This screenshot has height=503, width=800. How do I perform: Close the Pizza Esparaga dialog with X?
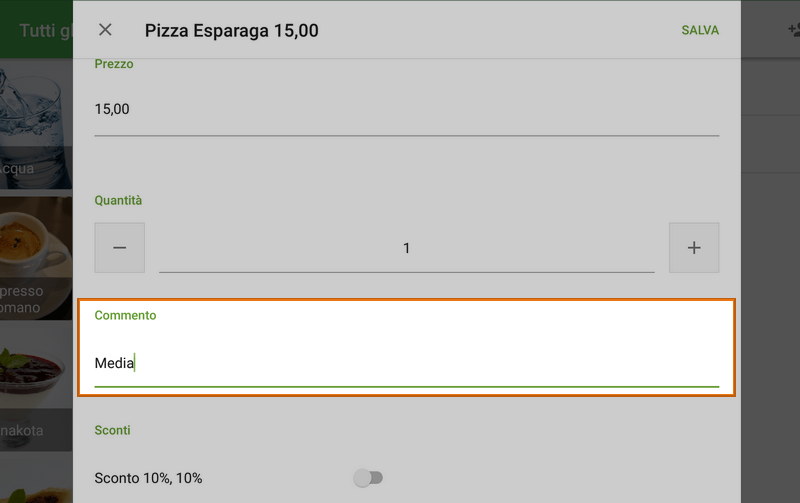point(105,30)
